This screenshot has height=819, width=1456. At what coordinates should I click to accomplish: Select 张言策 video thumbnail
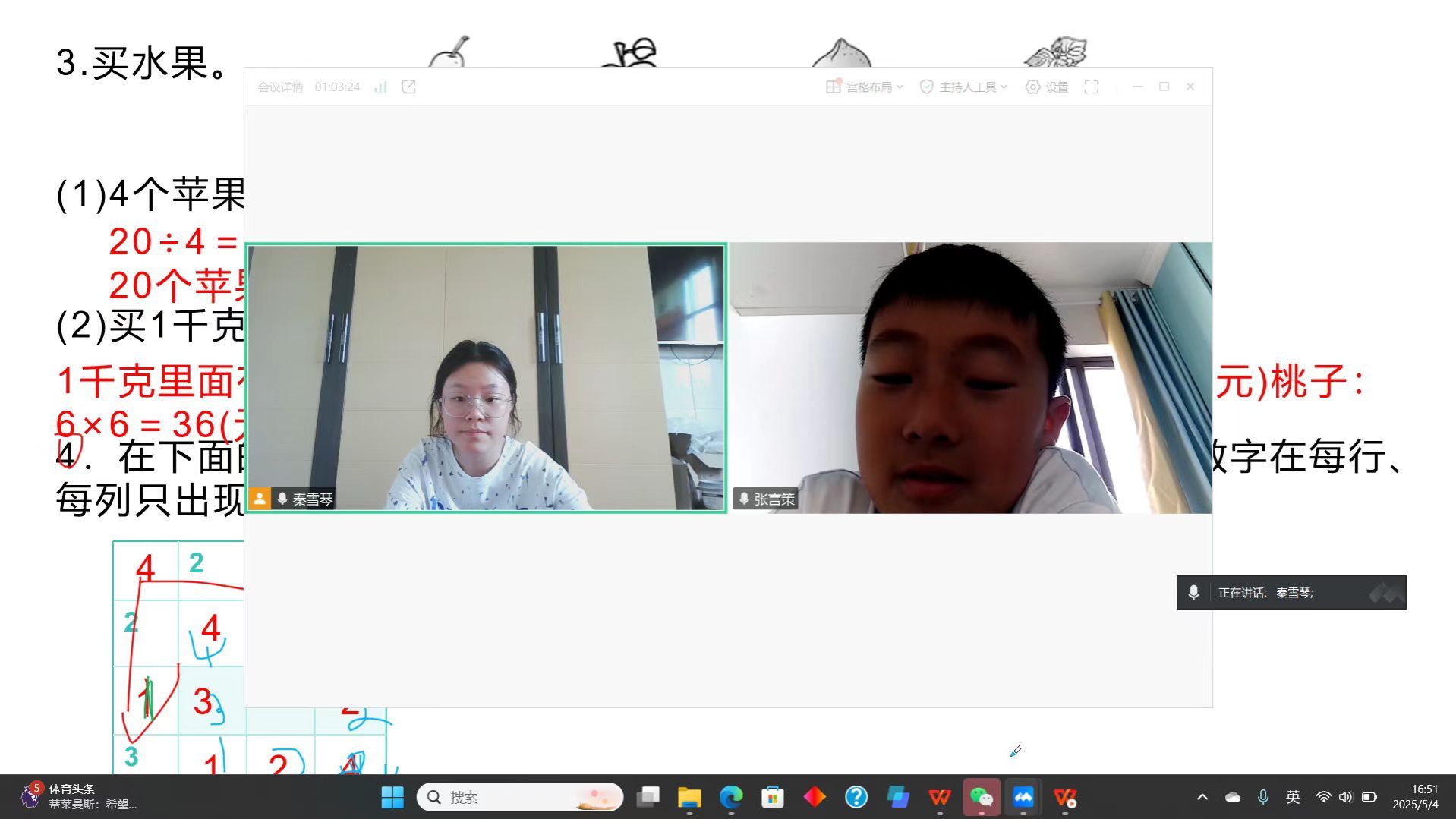click(x=970, y=377)
